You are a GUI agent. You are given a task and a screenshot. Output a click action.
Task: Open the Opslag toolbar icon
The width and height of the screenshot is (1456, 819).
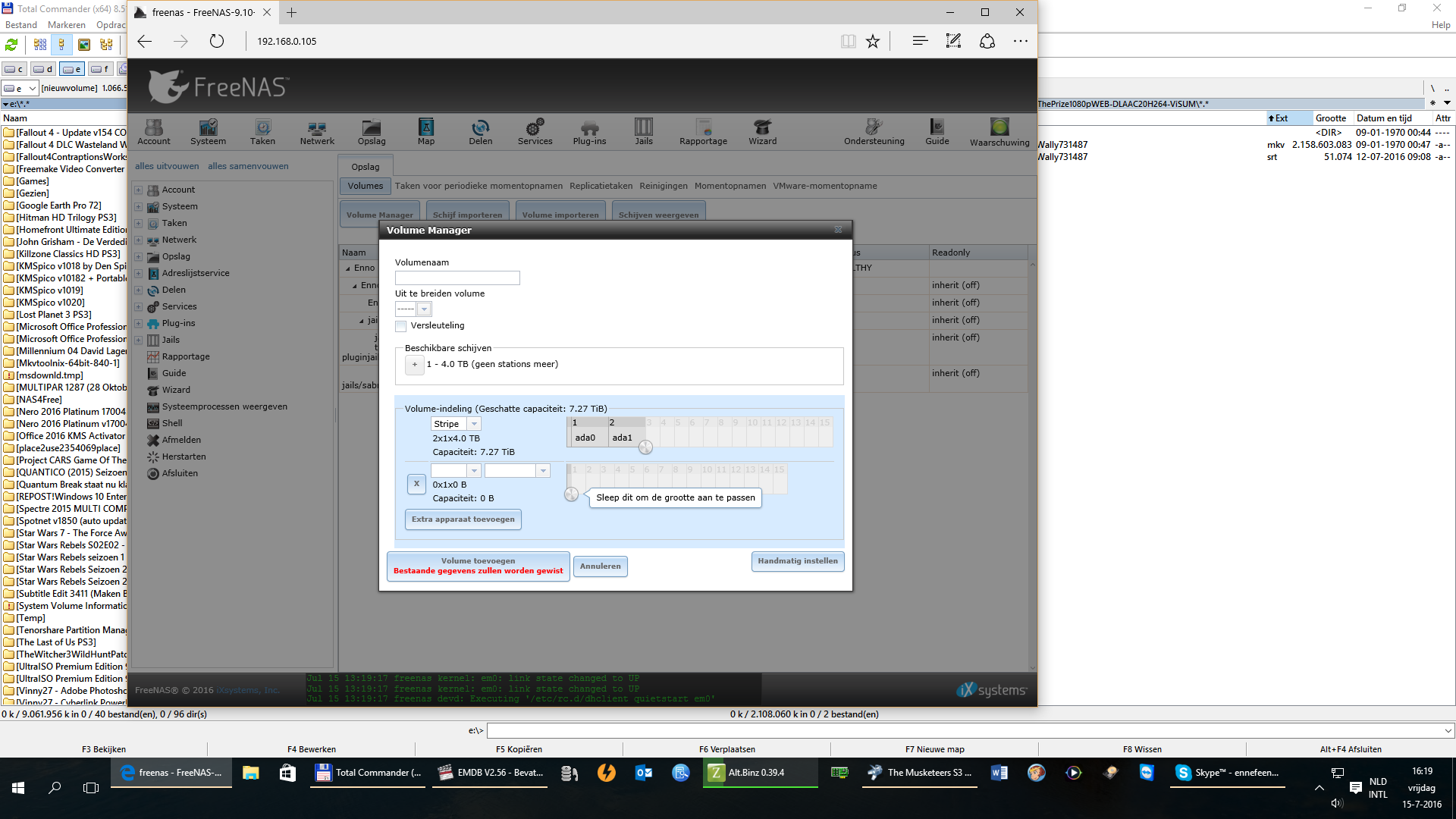(372, 131)
